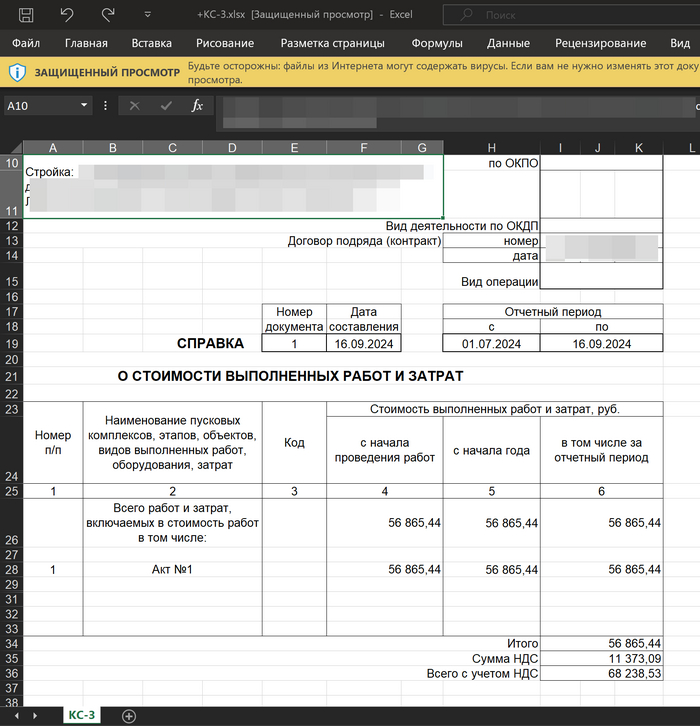Switch to the Формулы ribbon tab
The width and height of the screenshot is (700, 726).
[x=436, y=44]
